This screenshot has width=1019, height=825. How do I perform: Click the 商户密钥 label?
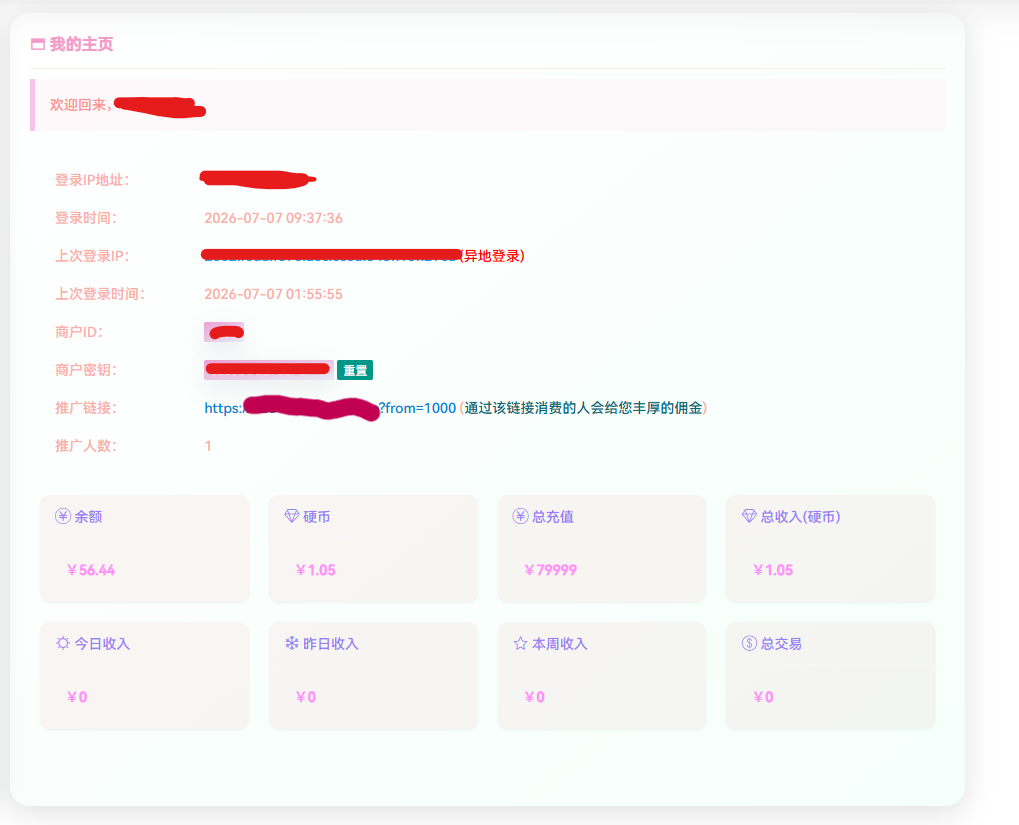click(x=85, y=370)
